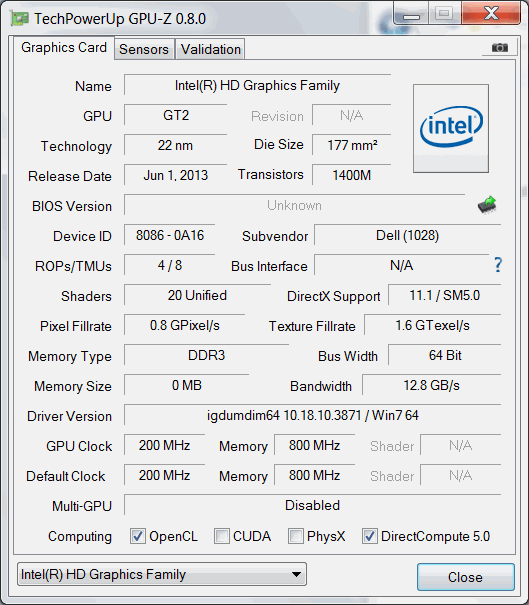Viewport: 529px width, 605px height.
Task: Click the GPU-Z title bar app icon
Action: click(20, 19)
